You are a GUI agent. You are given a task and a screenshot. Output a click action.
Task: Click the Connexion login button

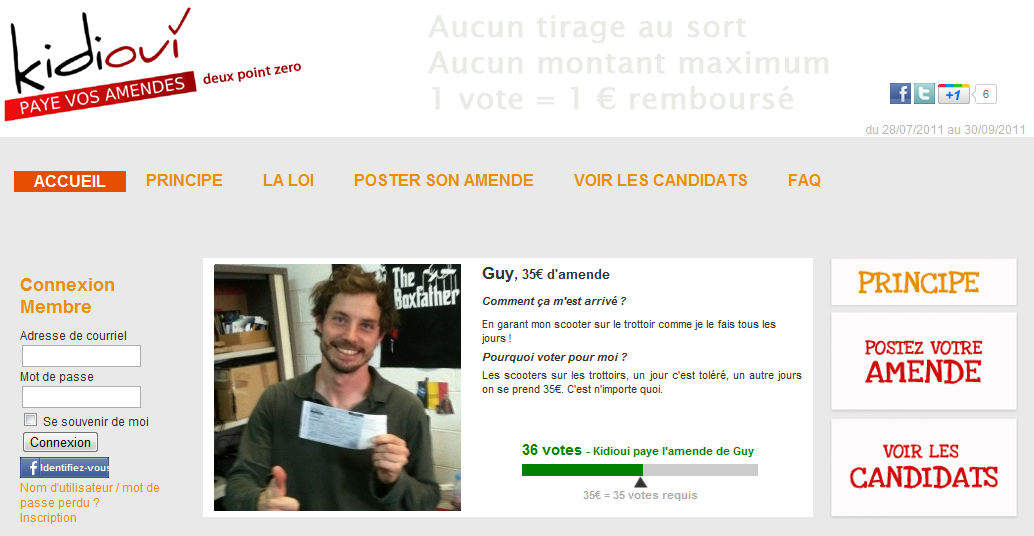pos(61,442)
